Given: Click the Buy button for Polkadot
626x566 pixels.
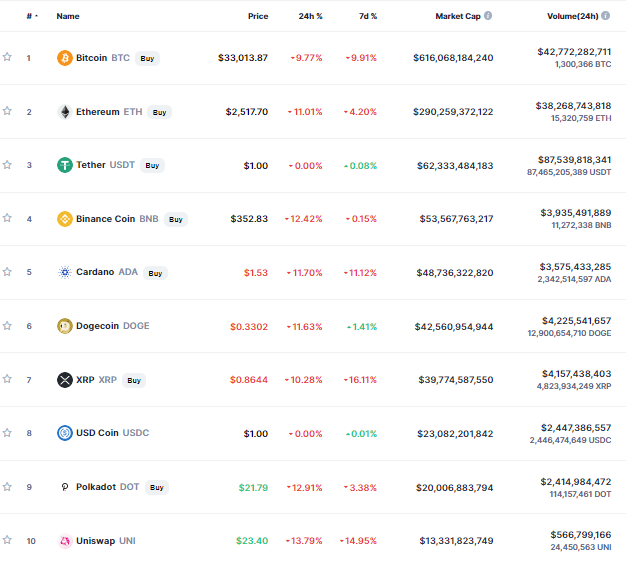Looking at the screenshot, I should [x=157, y=487].
